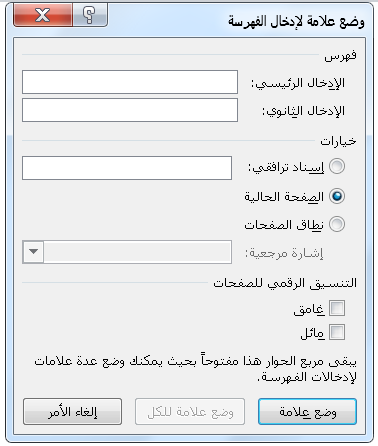Click the التنسيق الرقمي للصفحات section header
Viewport: 378px width, 446px height.
[285, 283]
